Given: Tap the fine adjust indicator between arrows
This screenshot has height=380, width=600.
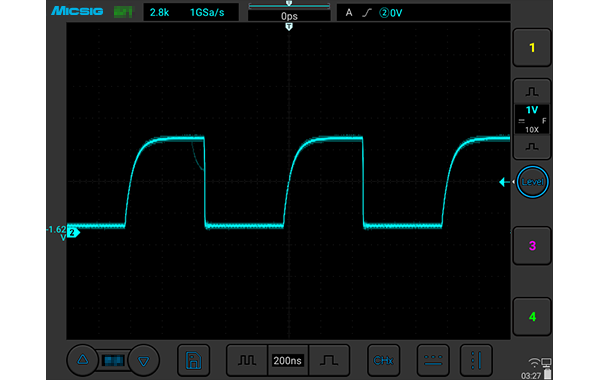Looking at the screenshot, I should [x=113, y=360].
